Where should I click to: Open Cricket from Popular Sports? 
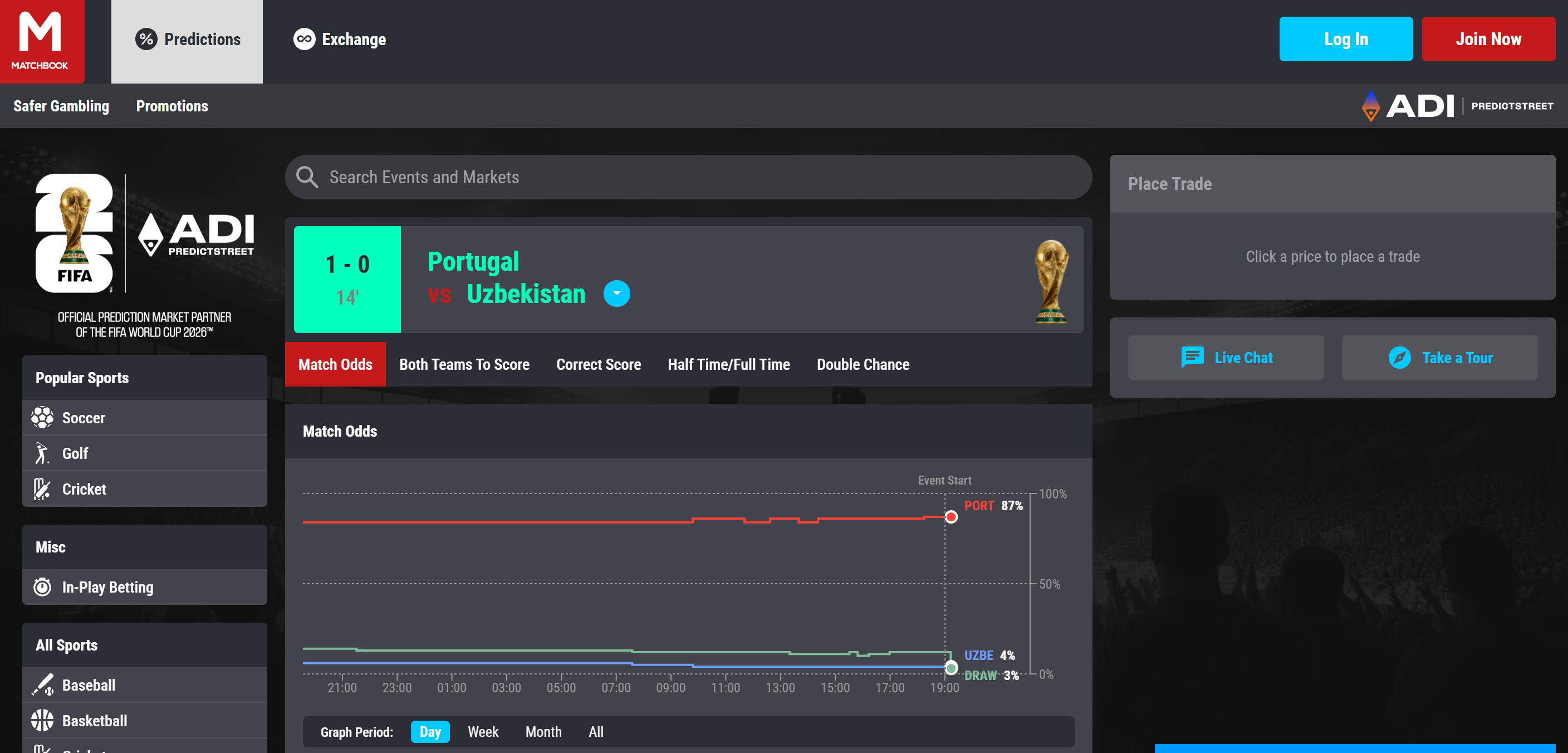point(144,489)
